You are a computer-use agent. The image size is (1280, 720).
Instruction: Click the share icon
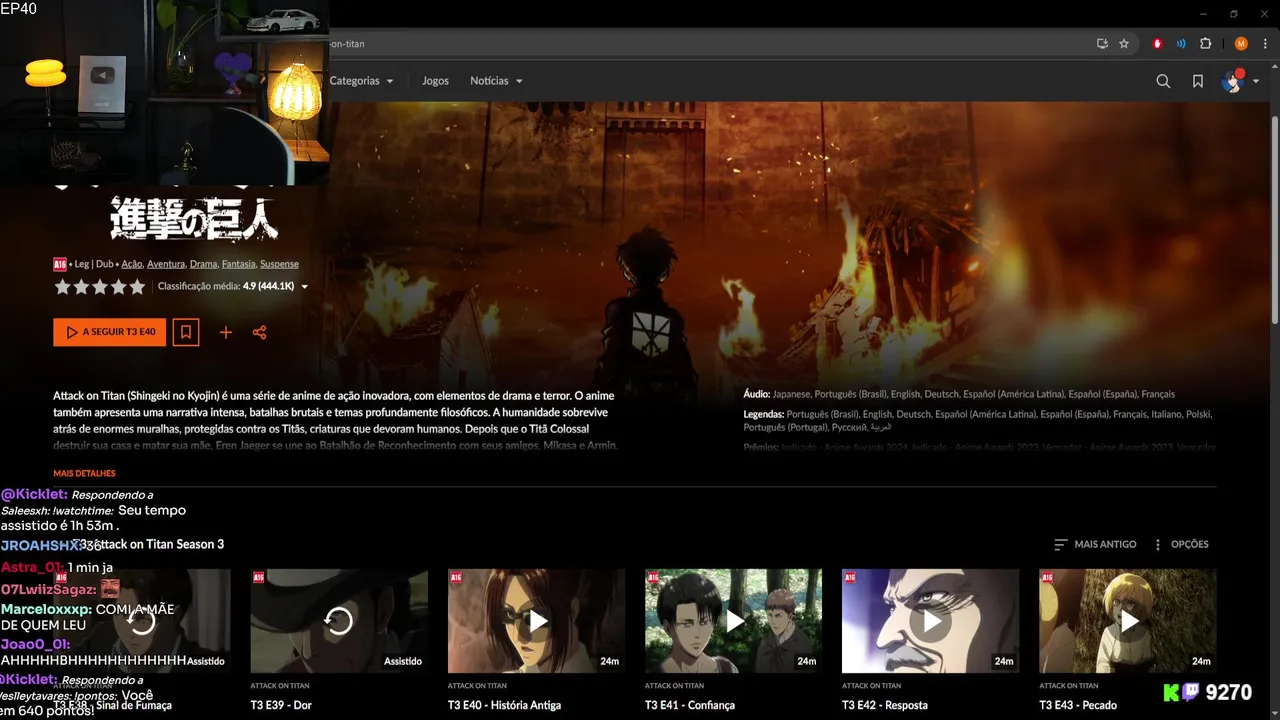(x=260, y=332)
